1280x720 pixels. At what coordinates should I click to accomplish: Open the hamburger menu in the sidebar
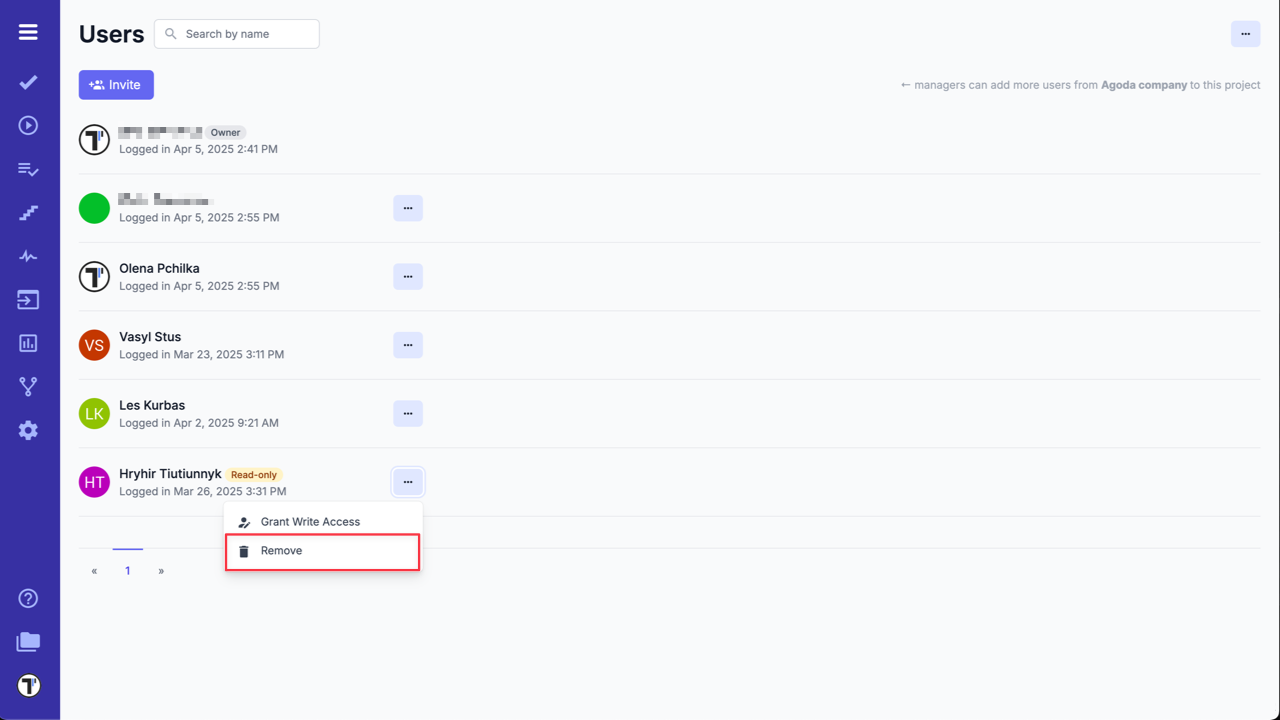click(x=28, y=32)
